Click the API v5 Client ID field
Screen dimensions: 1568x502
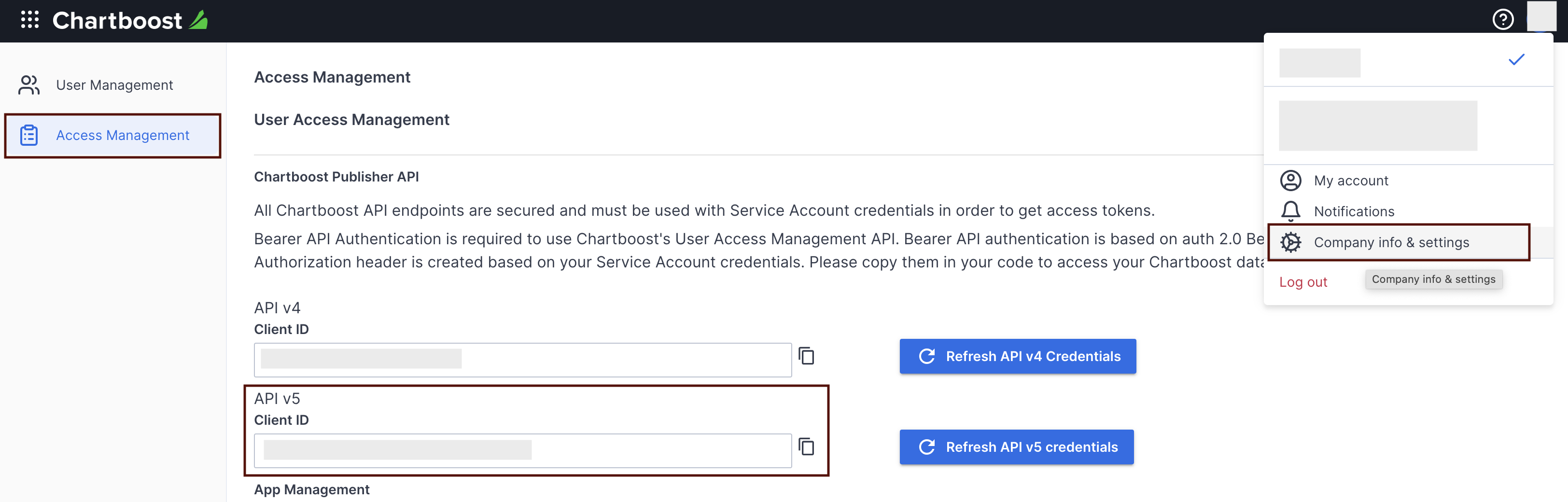point(523,450)
